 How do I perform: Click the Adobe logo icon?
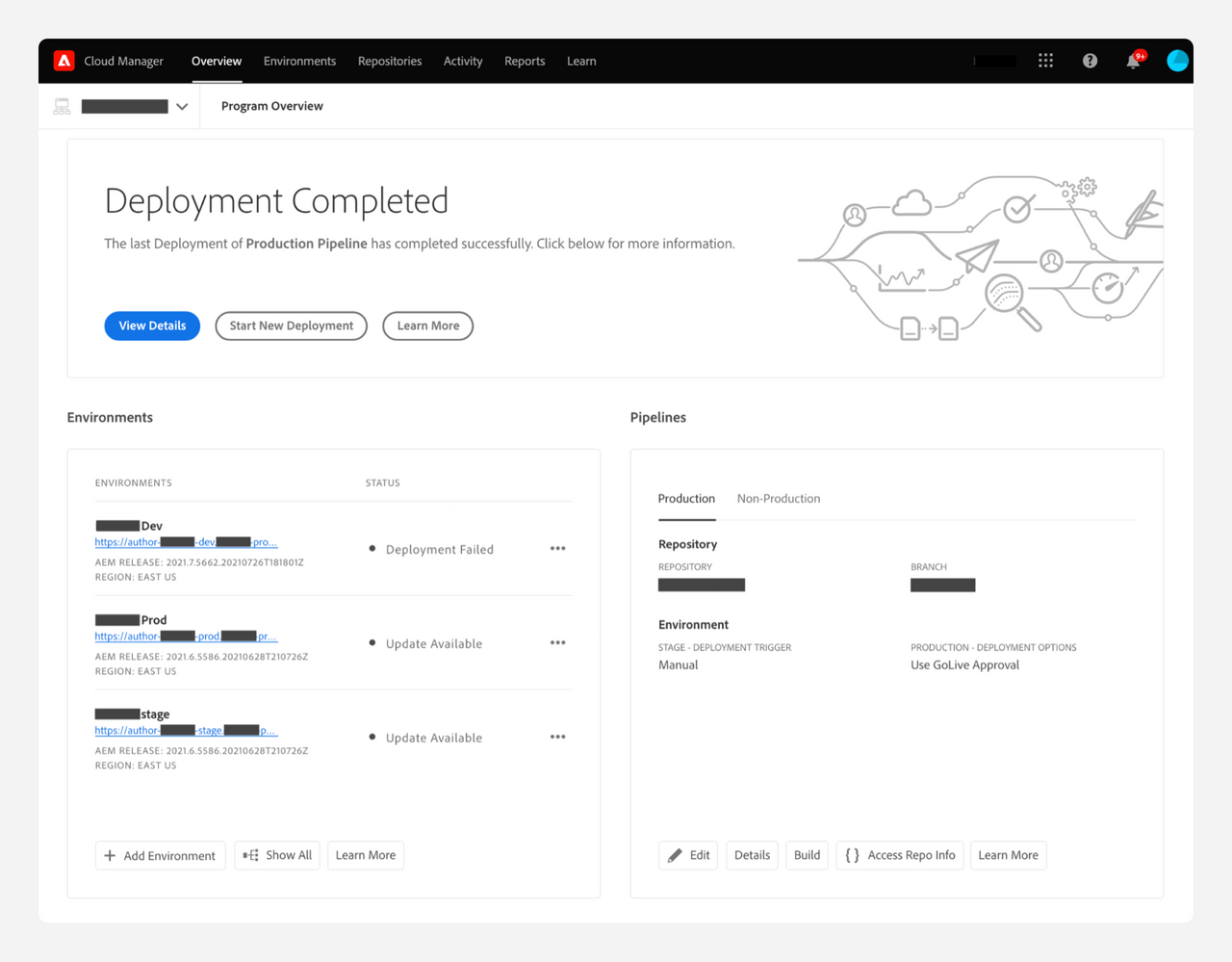[64, 61]
